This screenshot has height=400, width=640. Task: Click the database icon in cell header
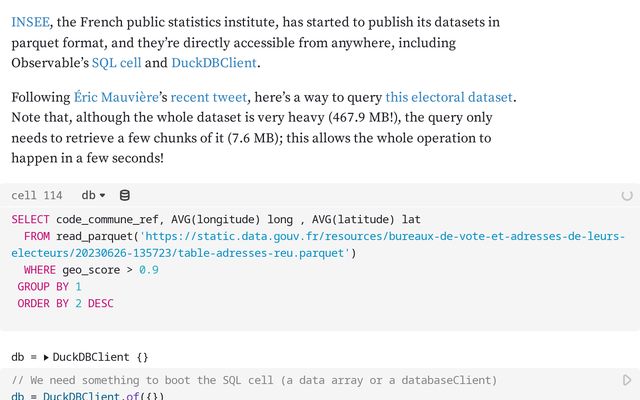pyautogui.click(x=124, y=196)
